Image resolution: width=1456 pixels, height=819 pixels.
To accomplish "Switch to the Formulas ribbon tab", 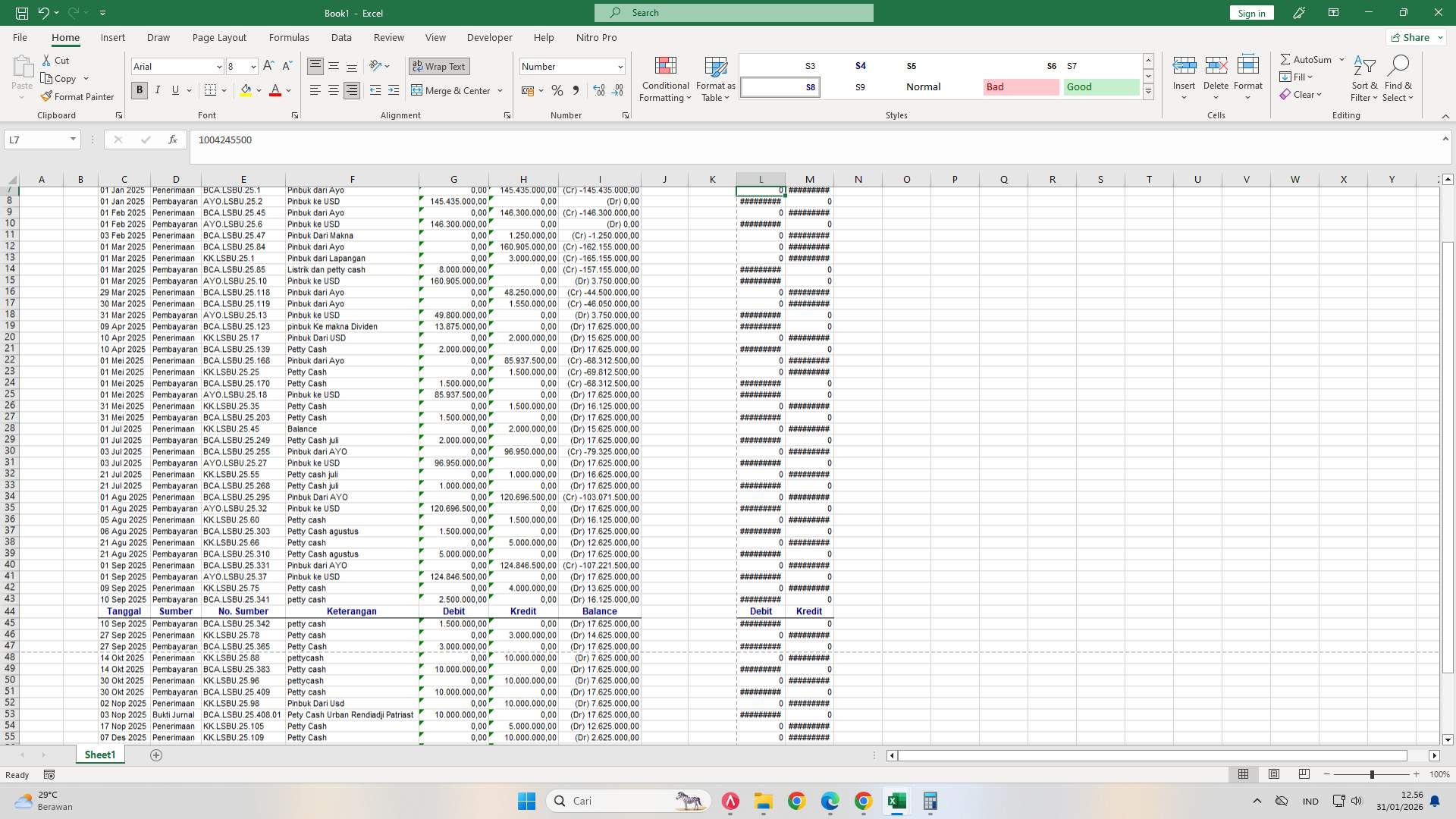I will coord(289,37).
